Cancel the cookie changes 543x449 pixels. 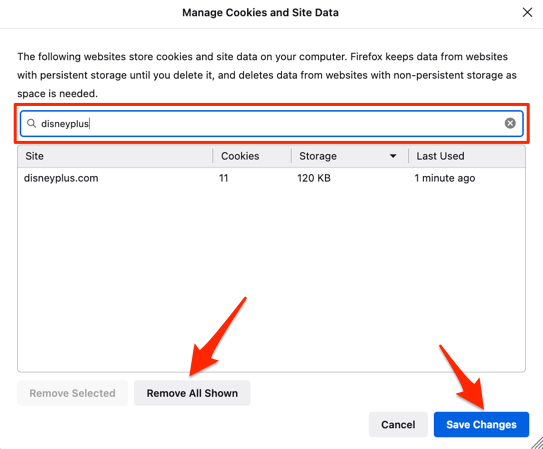398,424
